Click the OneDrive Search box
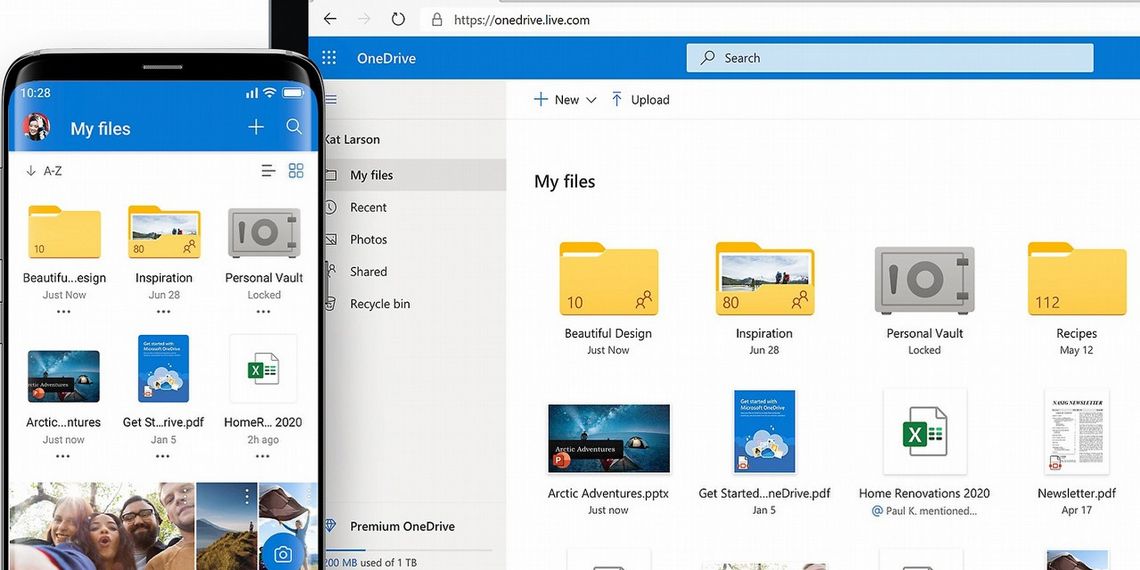Image resolution: width=1140 pixels, height=570 pixels. tap(890, 58)
